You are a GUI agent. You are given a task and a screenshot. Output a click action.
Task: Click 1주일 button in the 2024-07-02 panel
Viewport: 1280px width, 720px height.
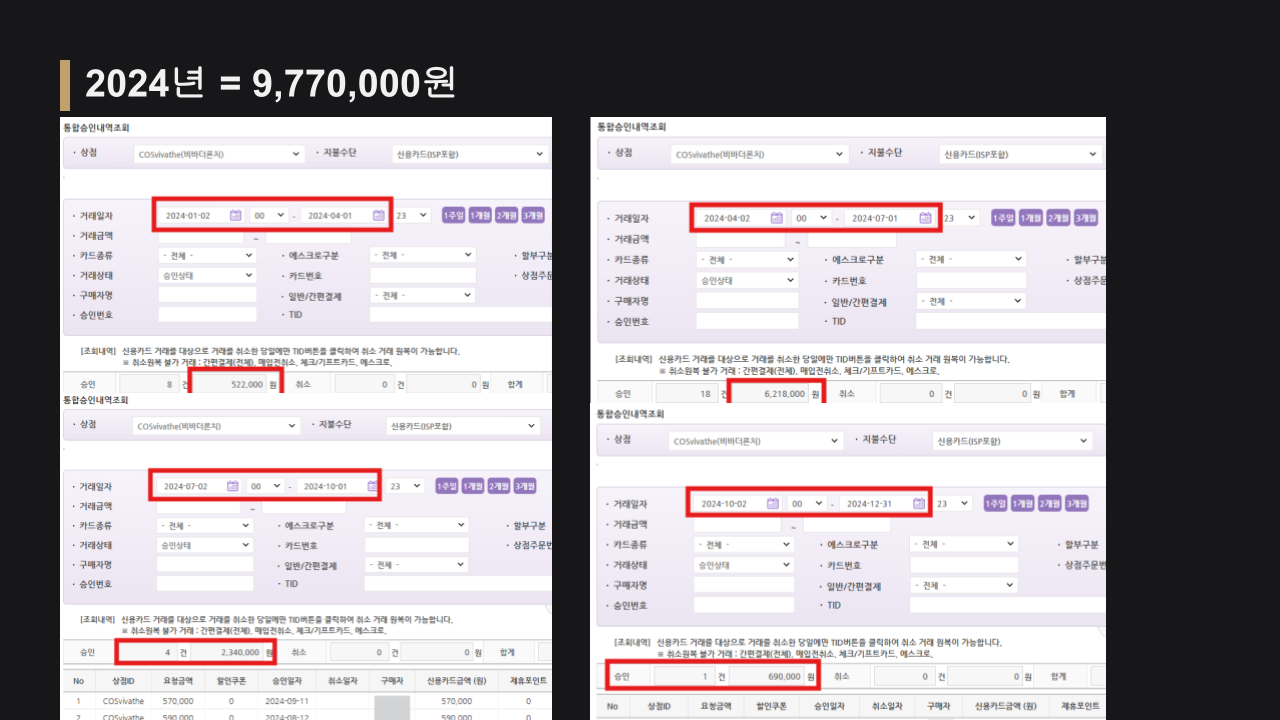click(446, 486)
